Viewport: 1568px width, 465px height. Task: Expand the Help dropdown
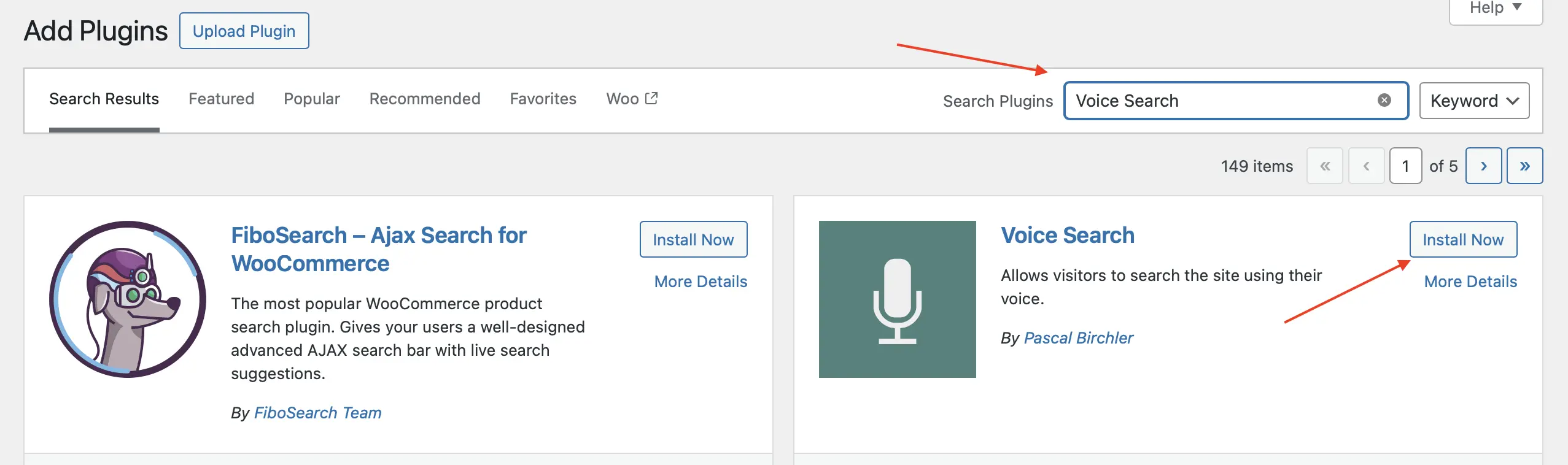(x=1496, y=8)
